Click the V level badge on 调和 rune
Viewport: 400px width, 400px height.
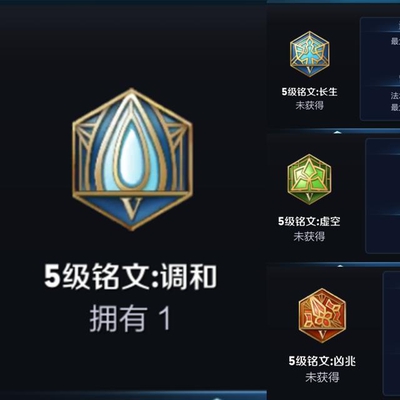coord(132,207)
